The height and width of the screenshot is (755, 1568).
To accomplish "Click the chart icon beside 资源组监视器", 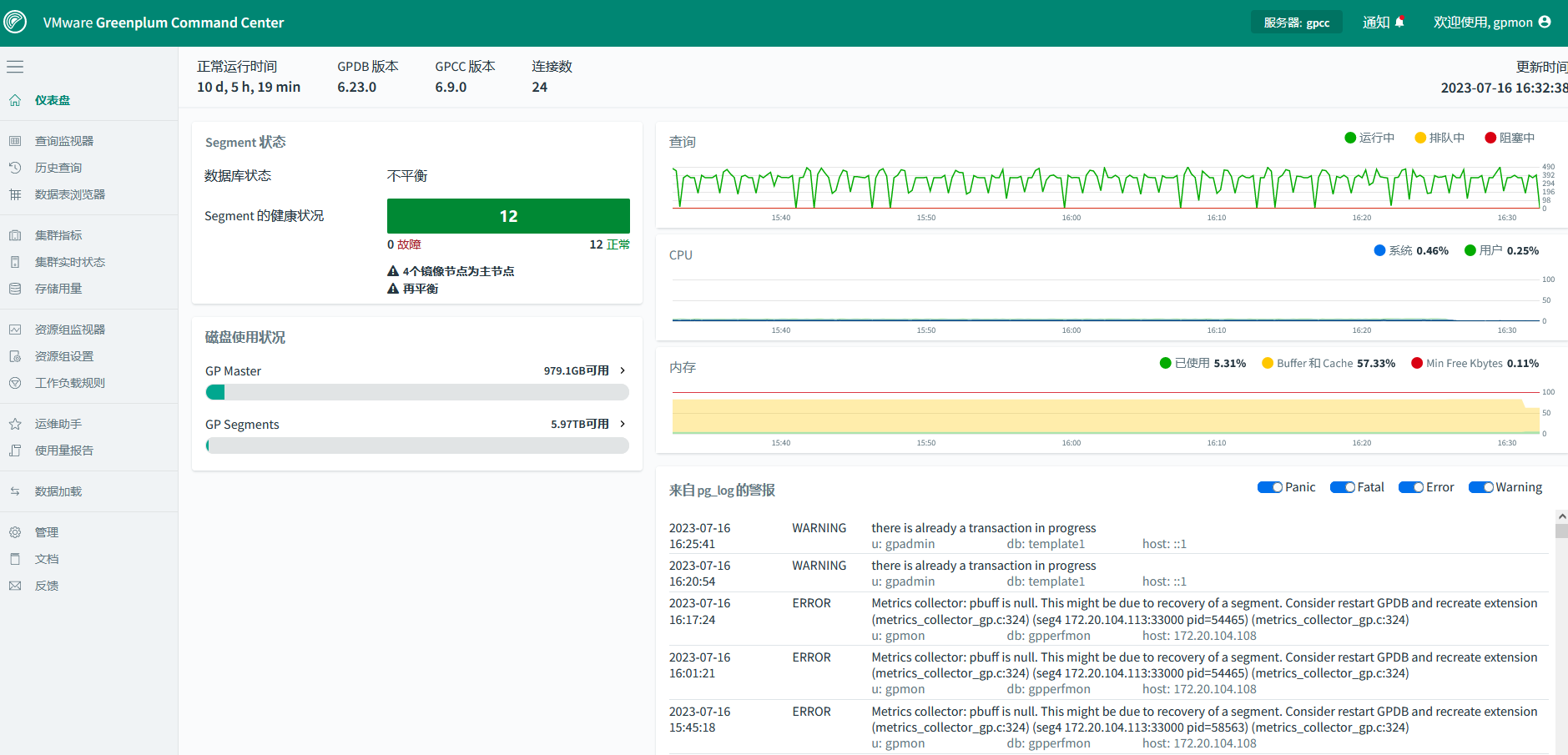I will tap(15, 330).
